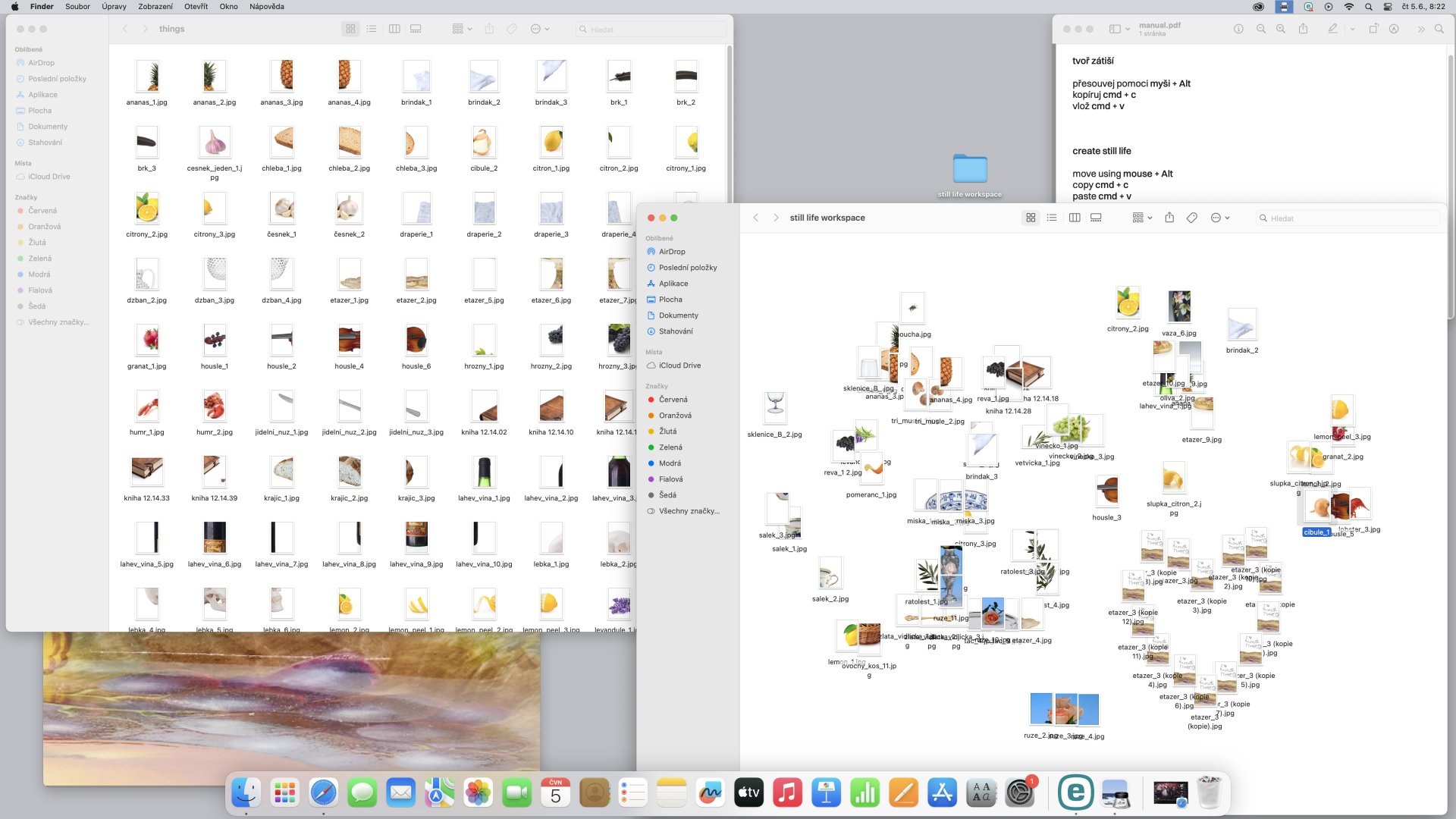Zoom in on manual.pdf in Preview
Image resolution: width=1456 pixels, height=819 pixels.
point(1281,29)
